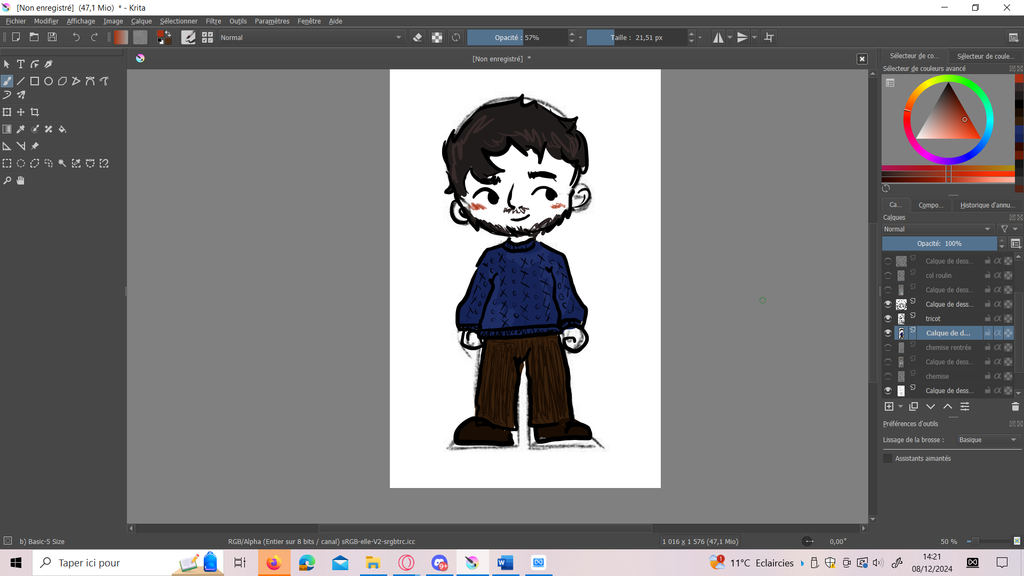Pick the Fill bucket tool
Screen dimensions: 1024x576
(x=63, y=129)
